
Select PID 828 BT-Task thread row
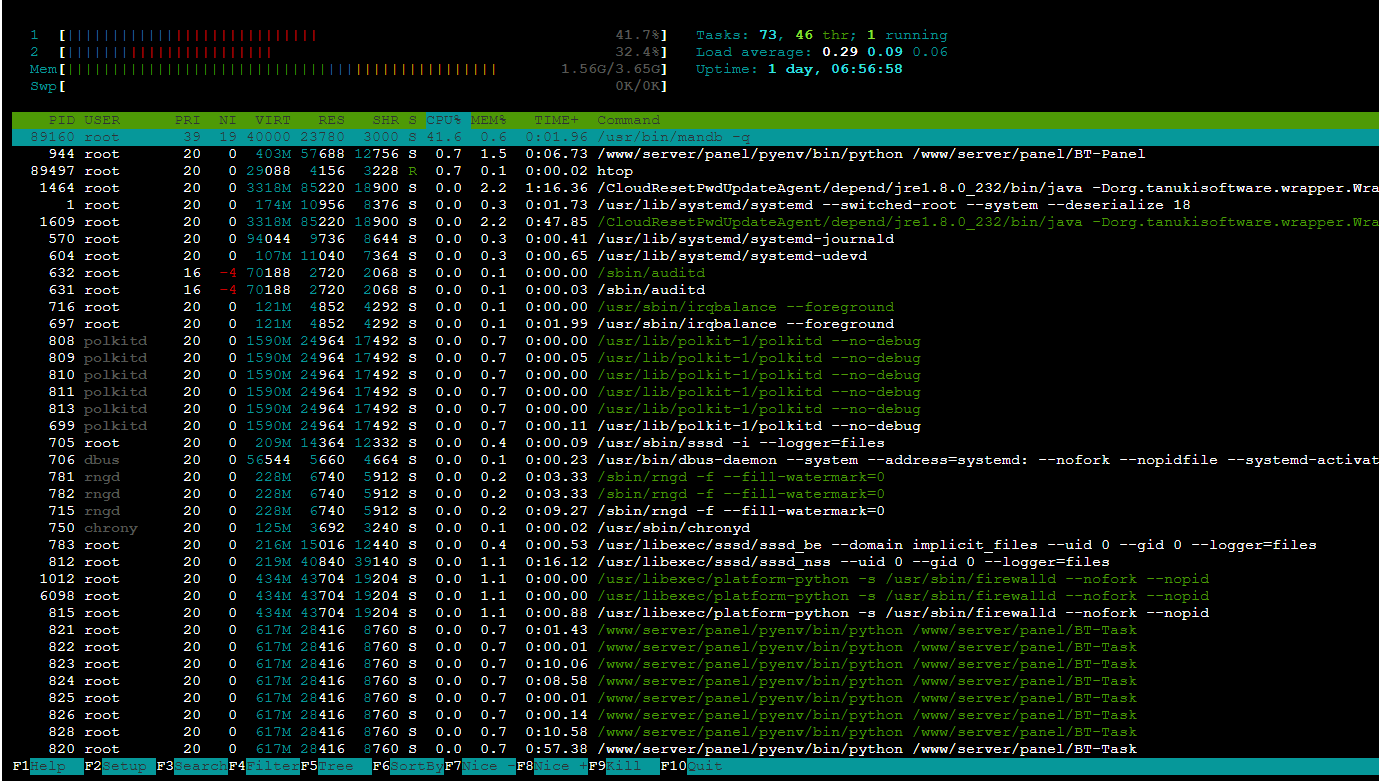[695, 732]
